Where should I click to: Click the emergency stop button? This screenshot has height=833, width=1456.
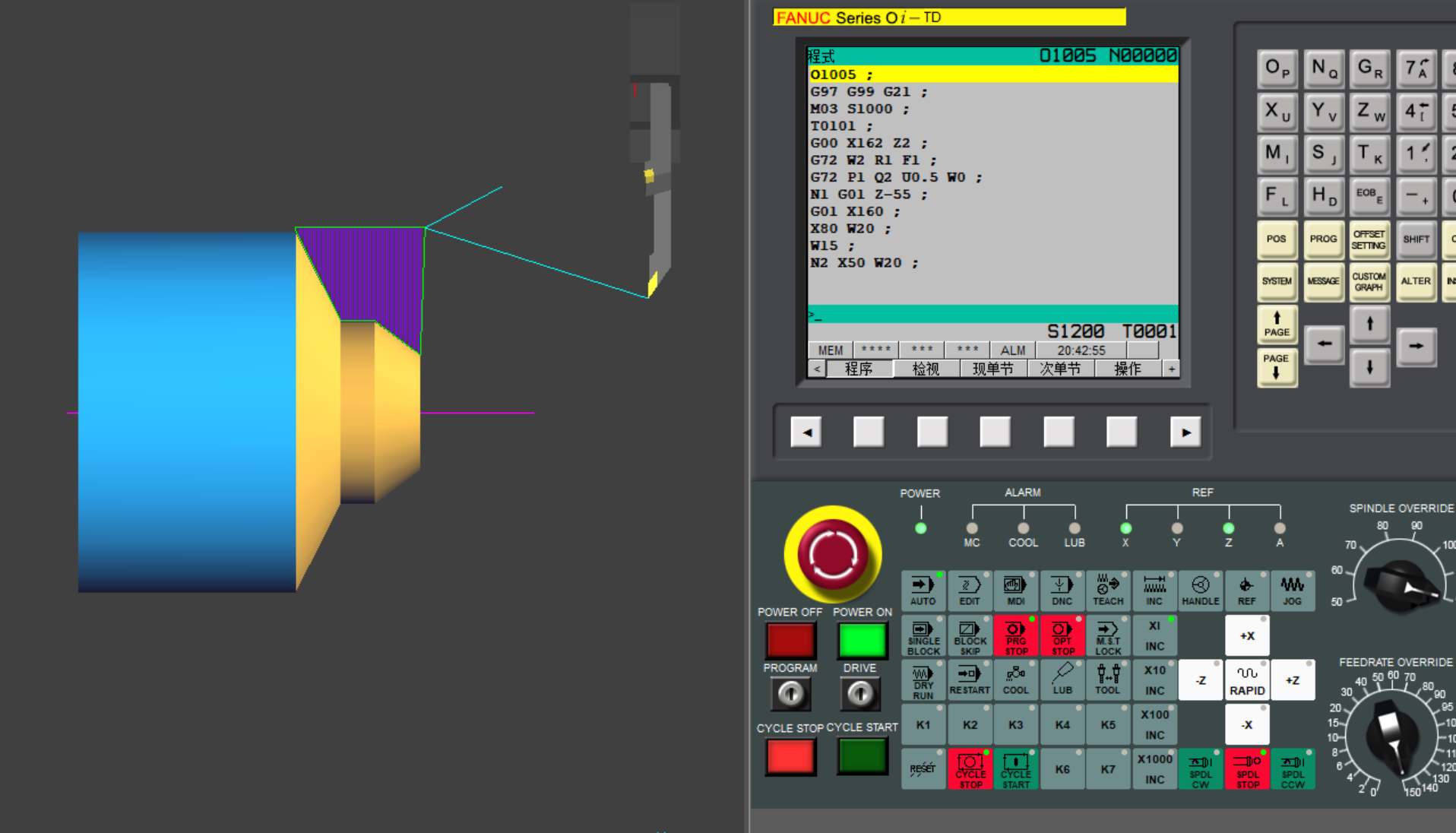[833, 554]
